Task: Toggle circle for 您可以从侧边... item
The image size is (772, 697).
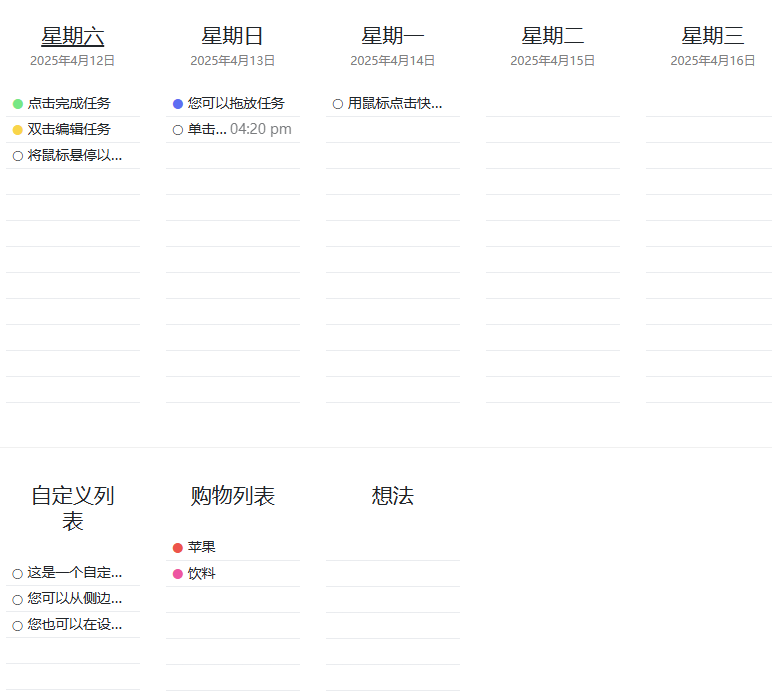Action: click(x=18, y=600)
